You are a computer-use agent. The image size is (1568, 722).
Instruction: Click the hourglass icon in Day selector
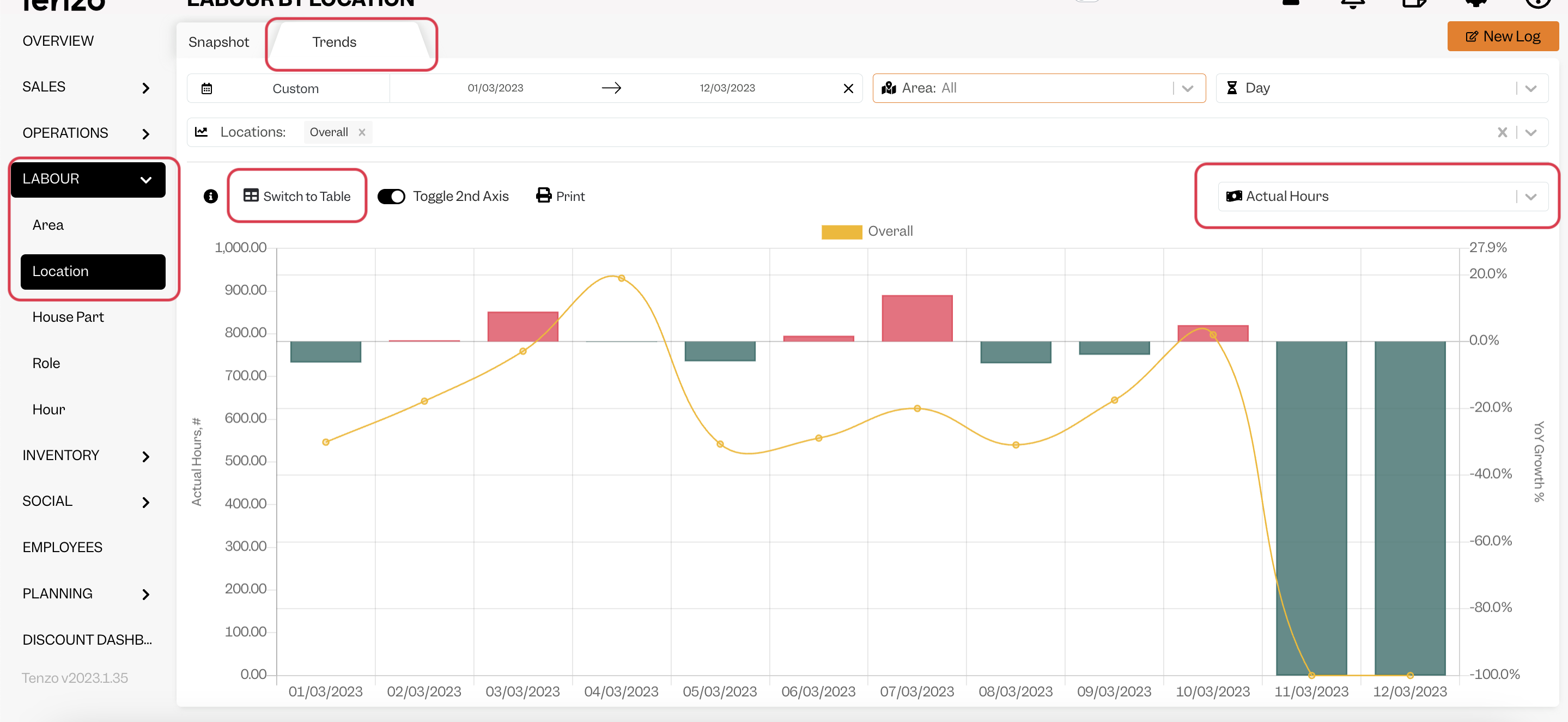tap(1232, 88)
